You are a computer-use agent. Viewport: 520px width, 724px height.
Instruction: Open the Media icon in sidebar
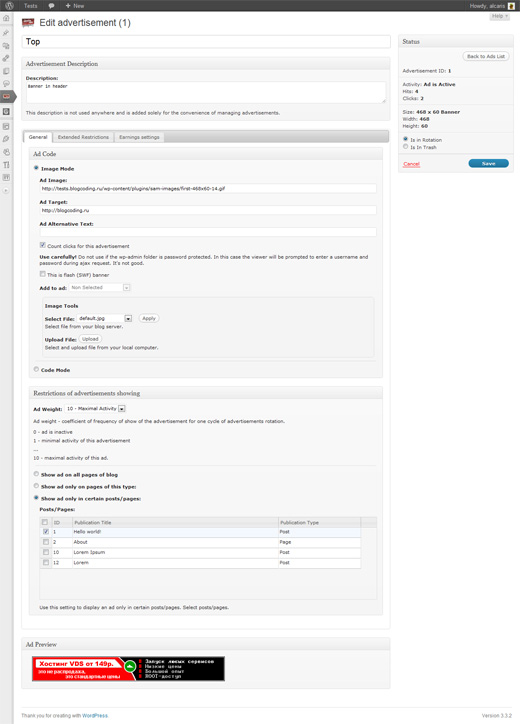[6, 46]
